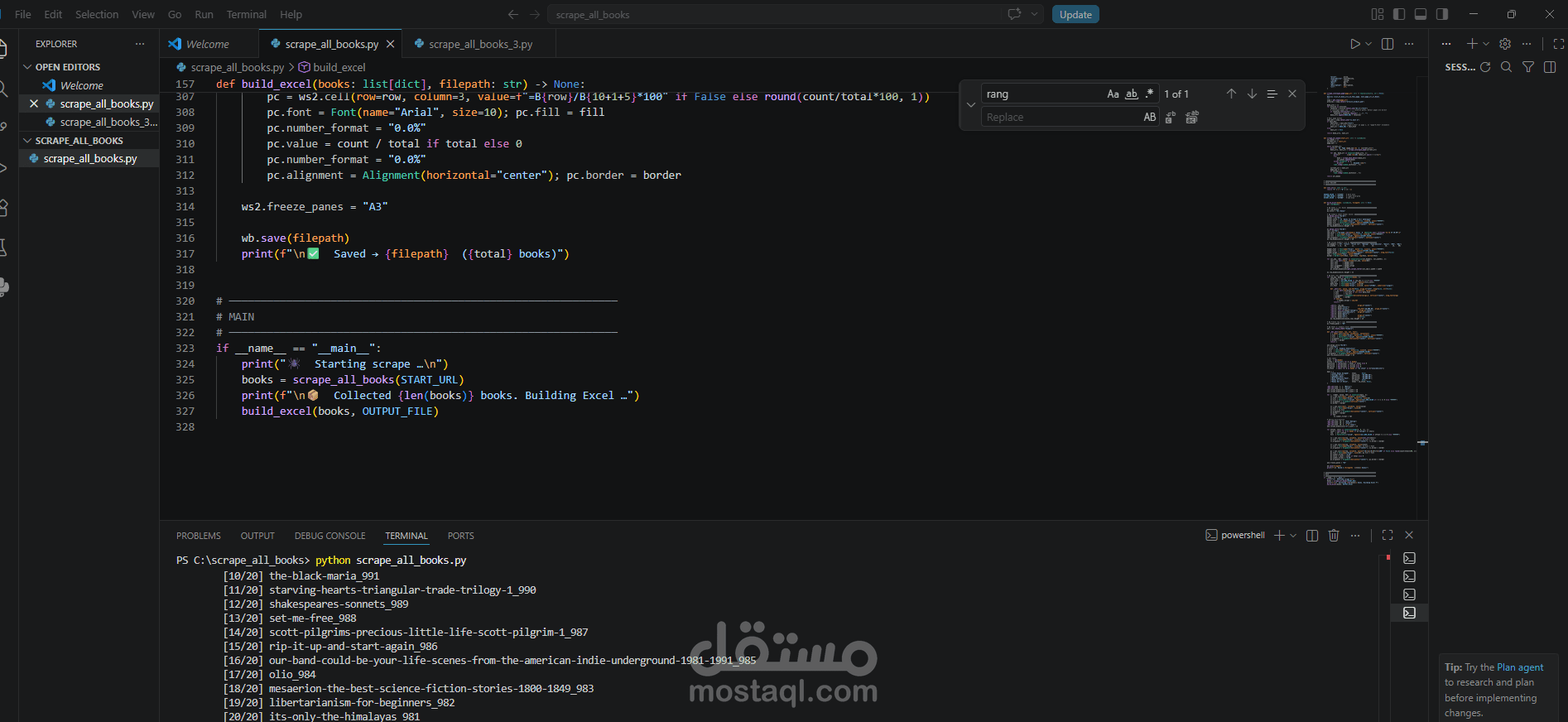Go to previous find match arrow

pyautogui.click(x=1231, y=94)
